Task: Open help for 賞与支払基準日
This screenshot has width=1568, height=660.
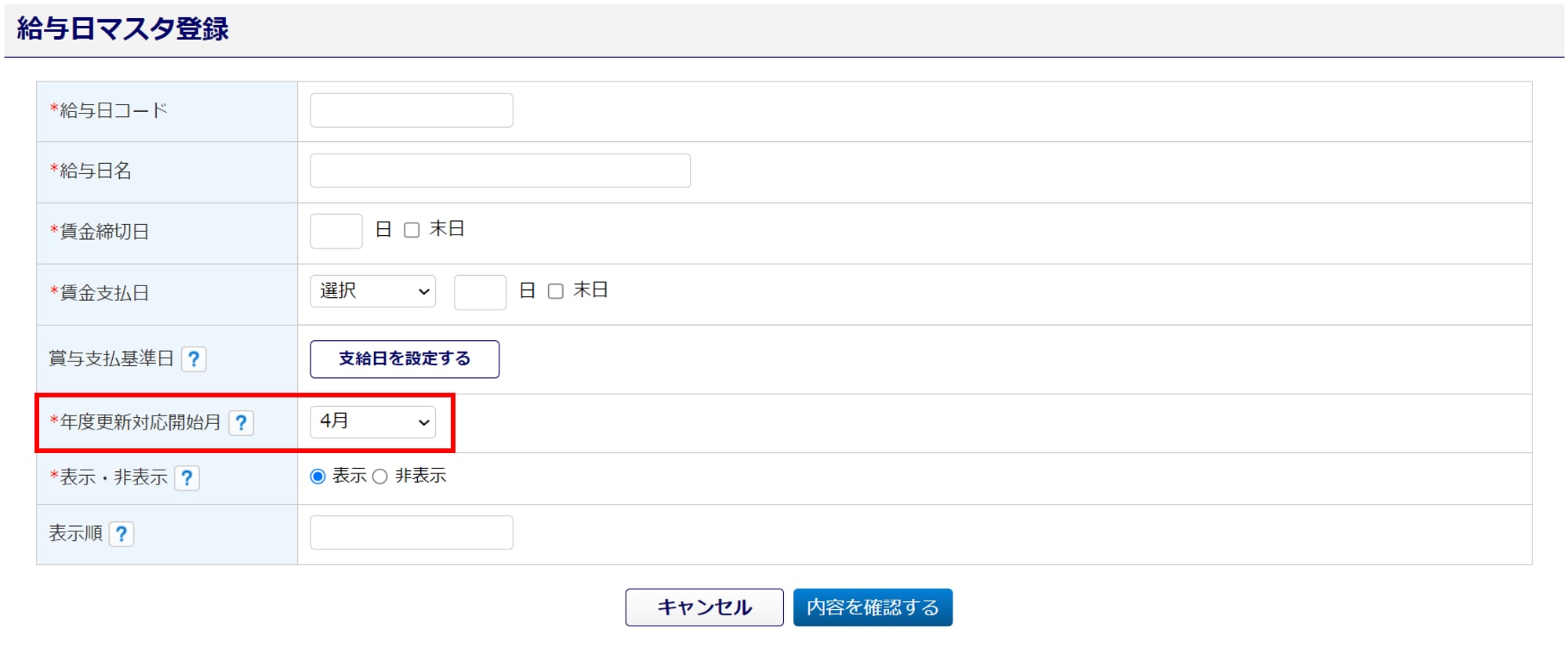Action: [x=194, y=359]
